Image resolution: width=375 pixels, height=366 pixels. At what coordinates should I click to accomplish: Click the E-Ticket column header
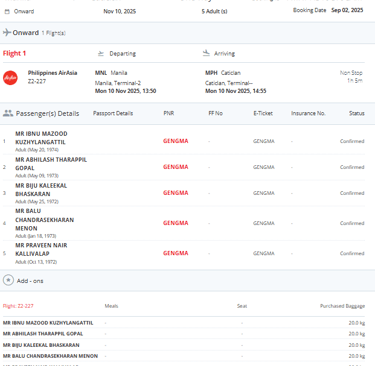263,113
